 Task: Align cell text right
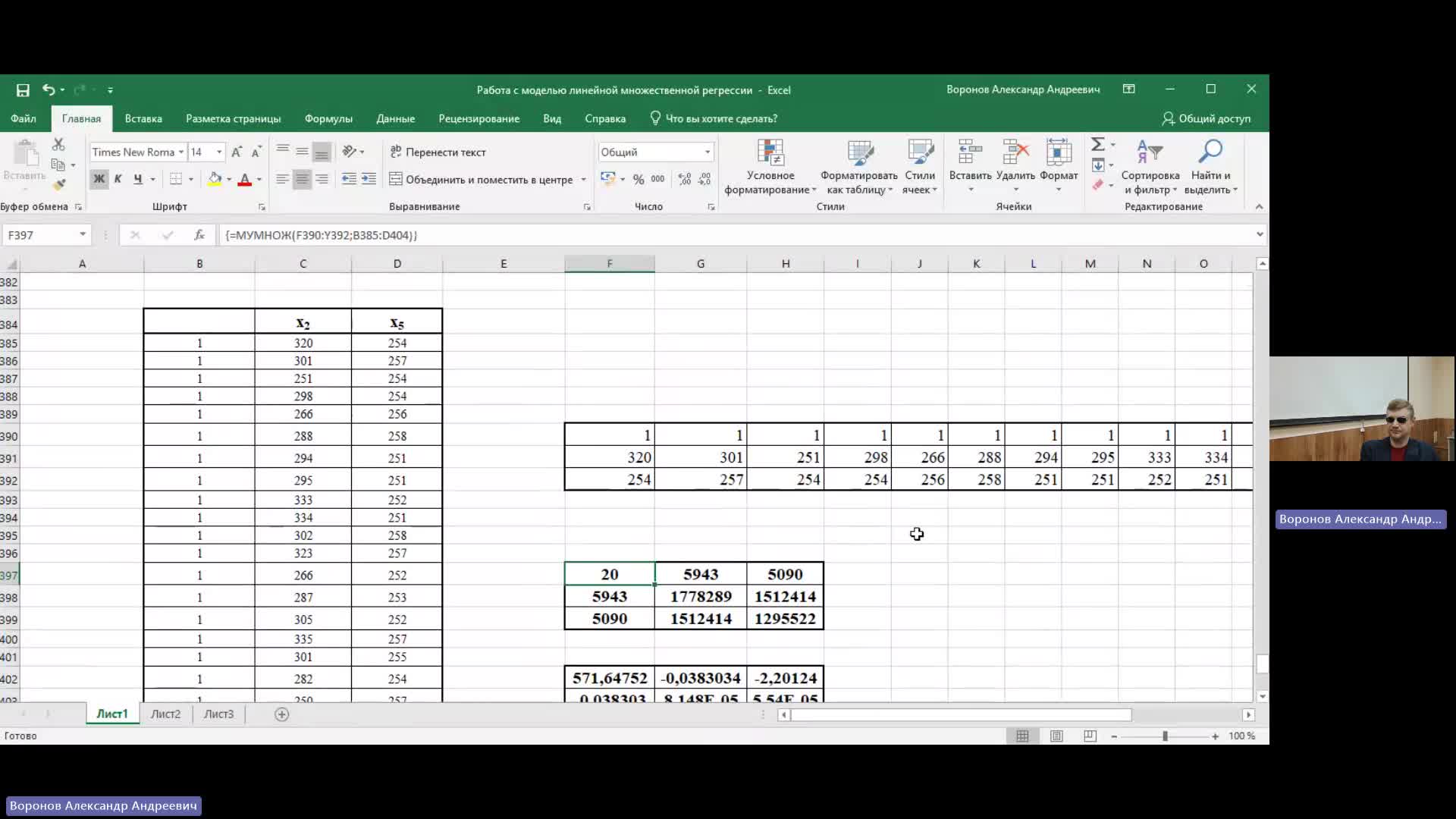[322, 179]
